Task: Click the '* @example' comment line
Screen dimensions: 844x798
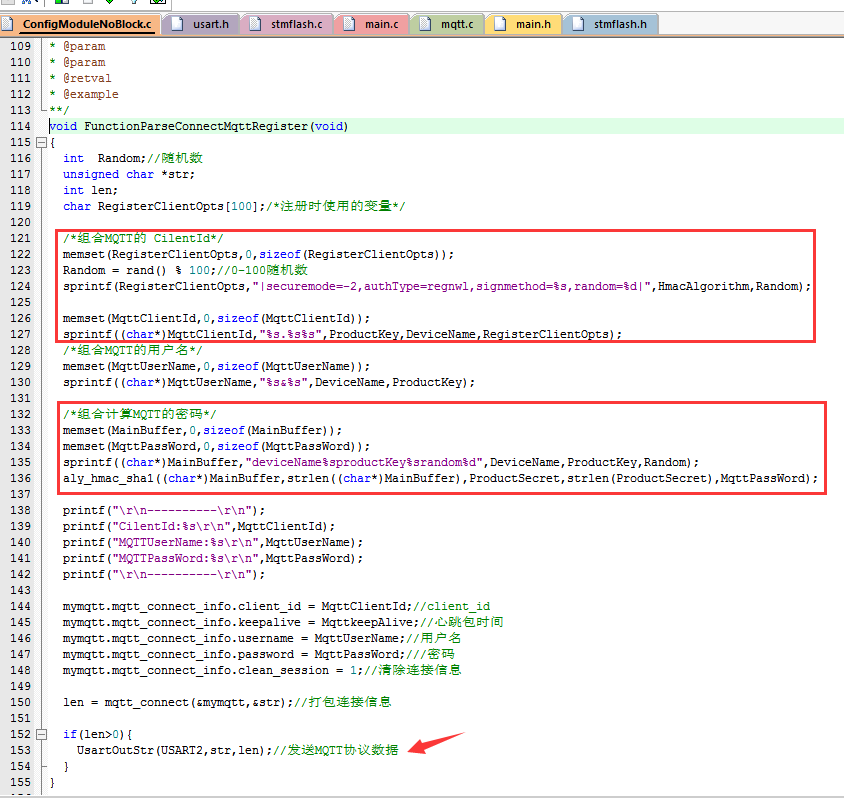Action: [x=83, y=94]
